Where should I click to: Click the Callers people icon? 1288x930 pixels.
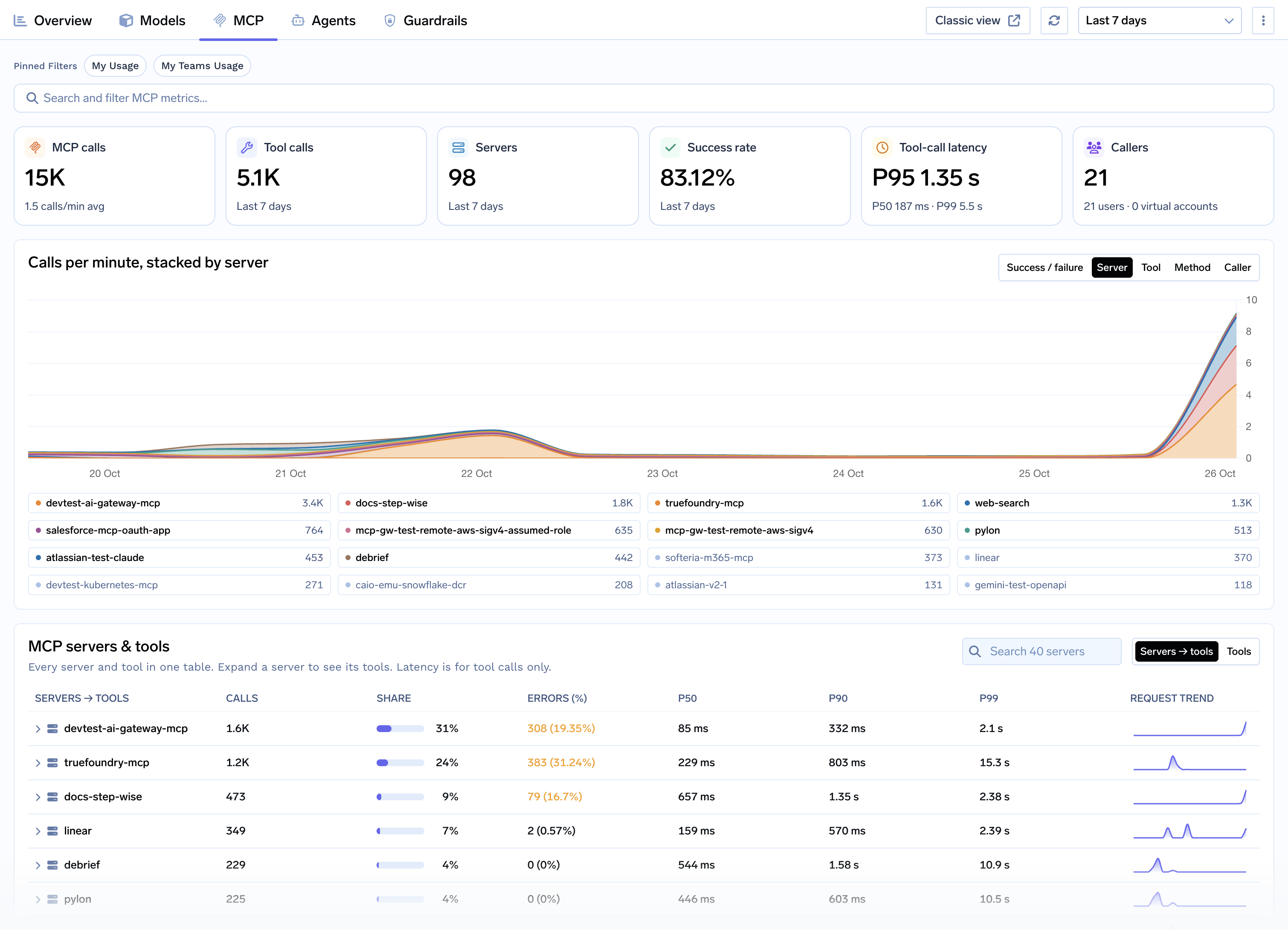[1094, 147]
